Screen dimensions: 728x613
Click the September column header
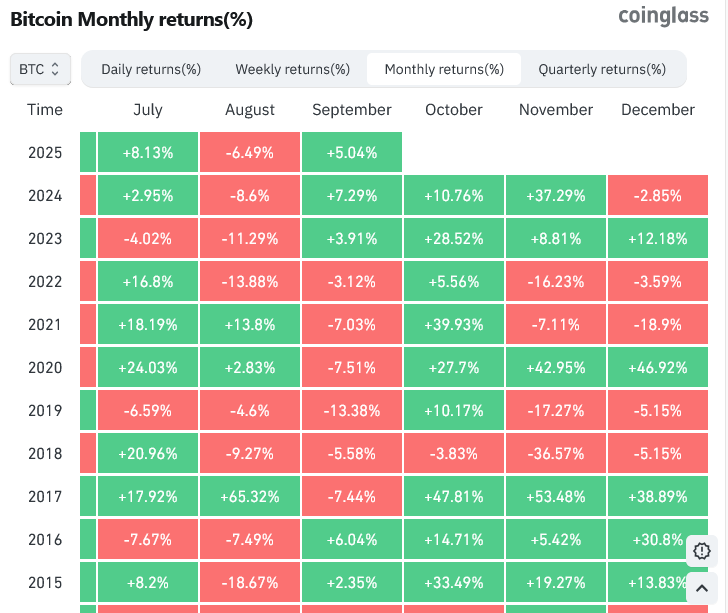pos(352,110)
